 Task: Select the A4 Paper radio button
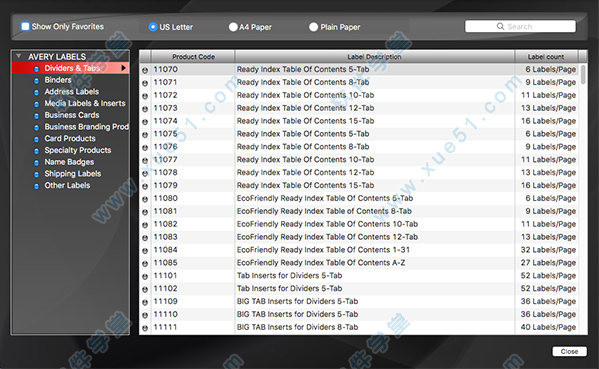[x=233, y=27]
